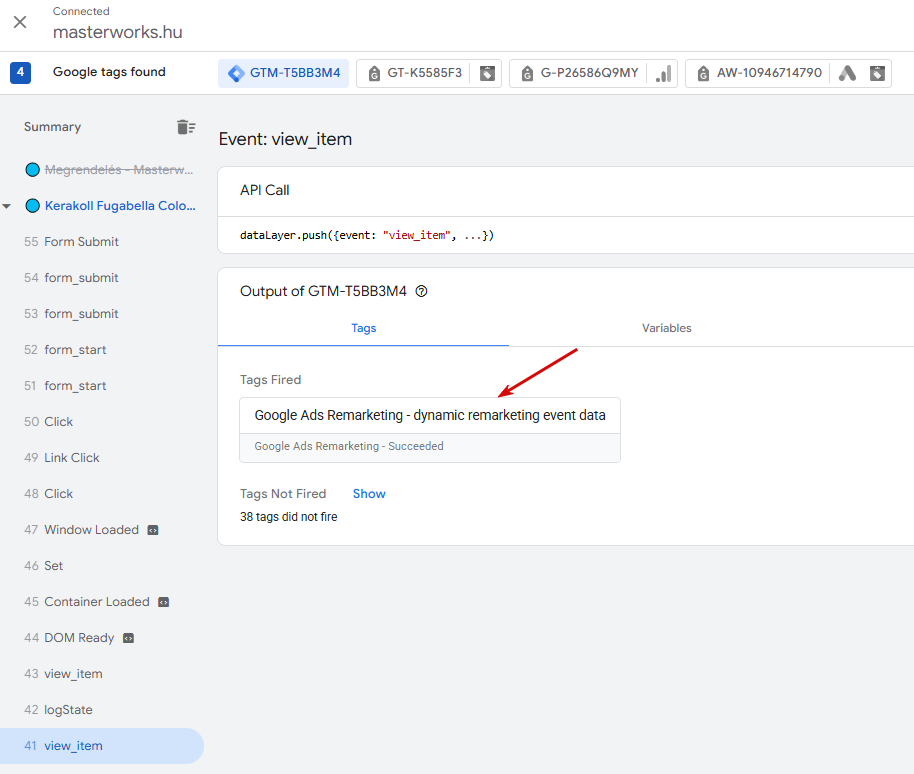Open the Summary view
The width and height of the screenshot is (914, 774).
pos(52,127)
